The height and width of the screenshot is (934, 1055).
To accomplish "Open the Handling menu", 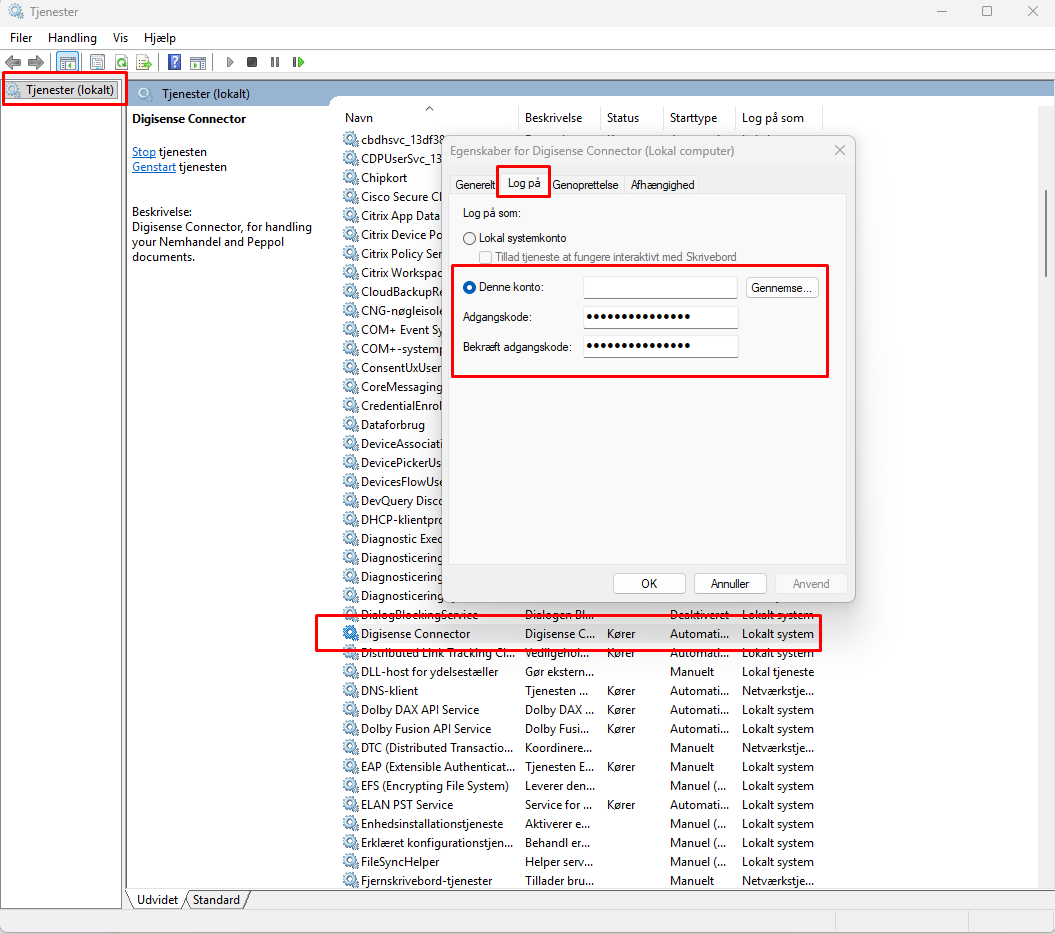I will click(x=72, y=38).
